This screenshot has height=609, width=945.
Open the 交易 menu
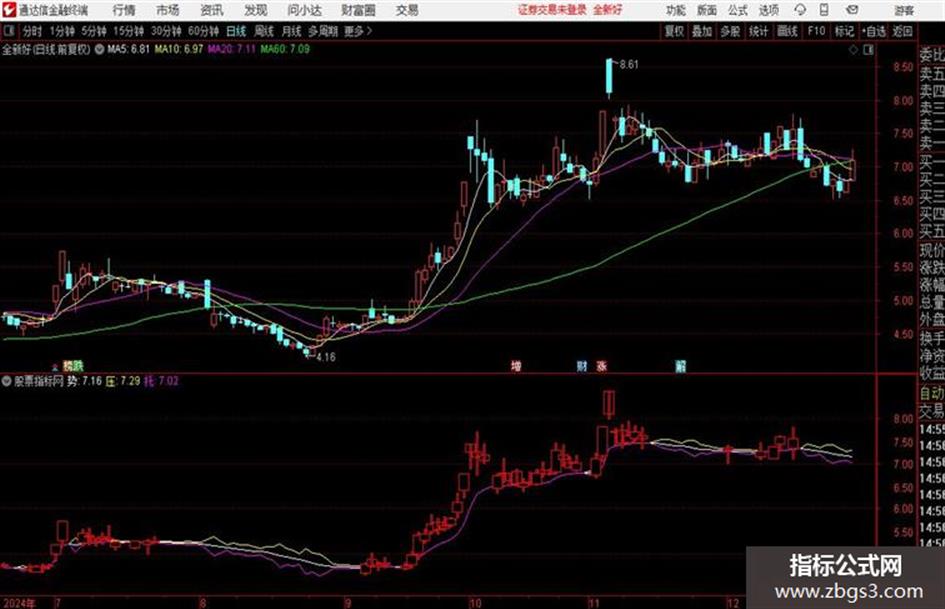coord(407,10)
